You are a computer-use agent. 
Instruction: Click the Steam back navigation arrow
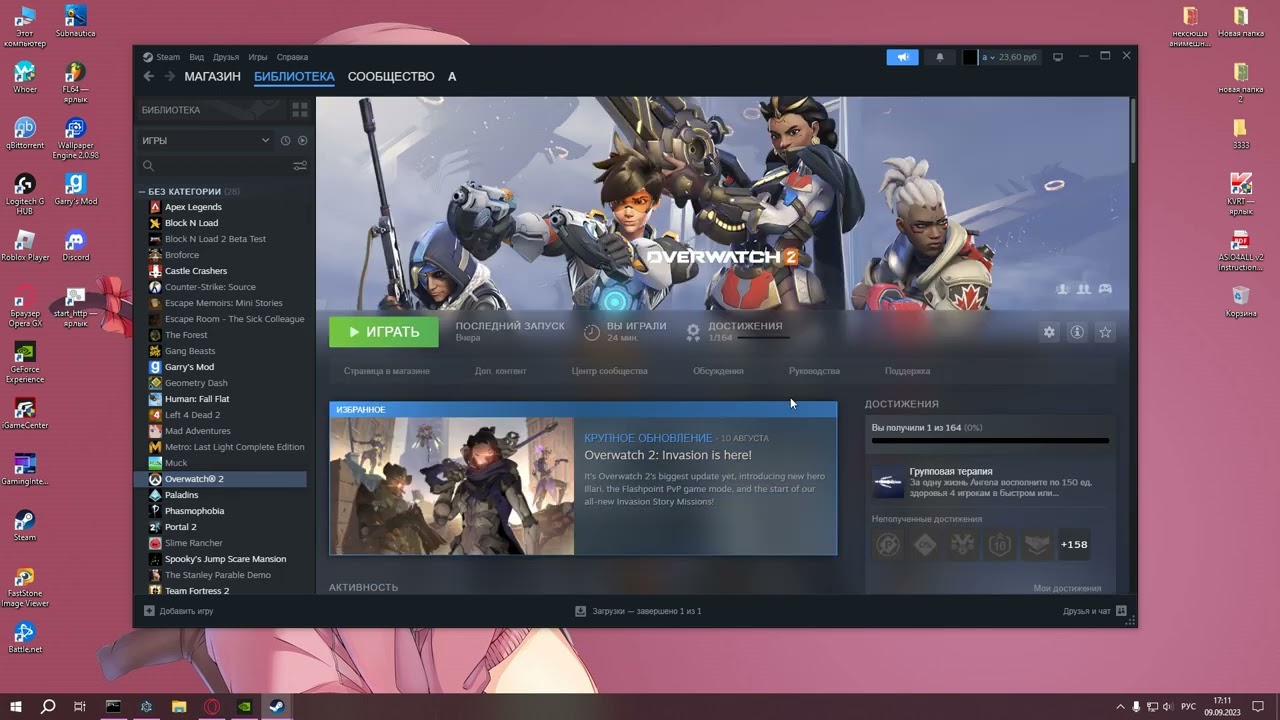point(149,77)
